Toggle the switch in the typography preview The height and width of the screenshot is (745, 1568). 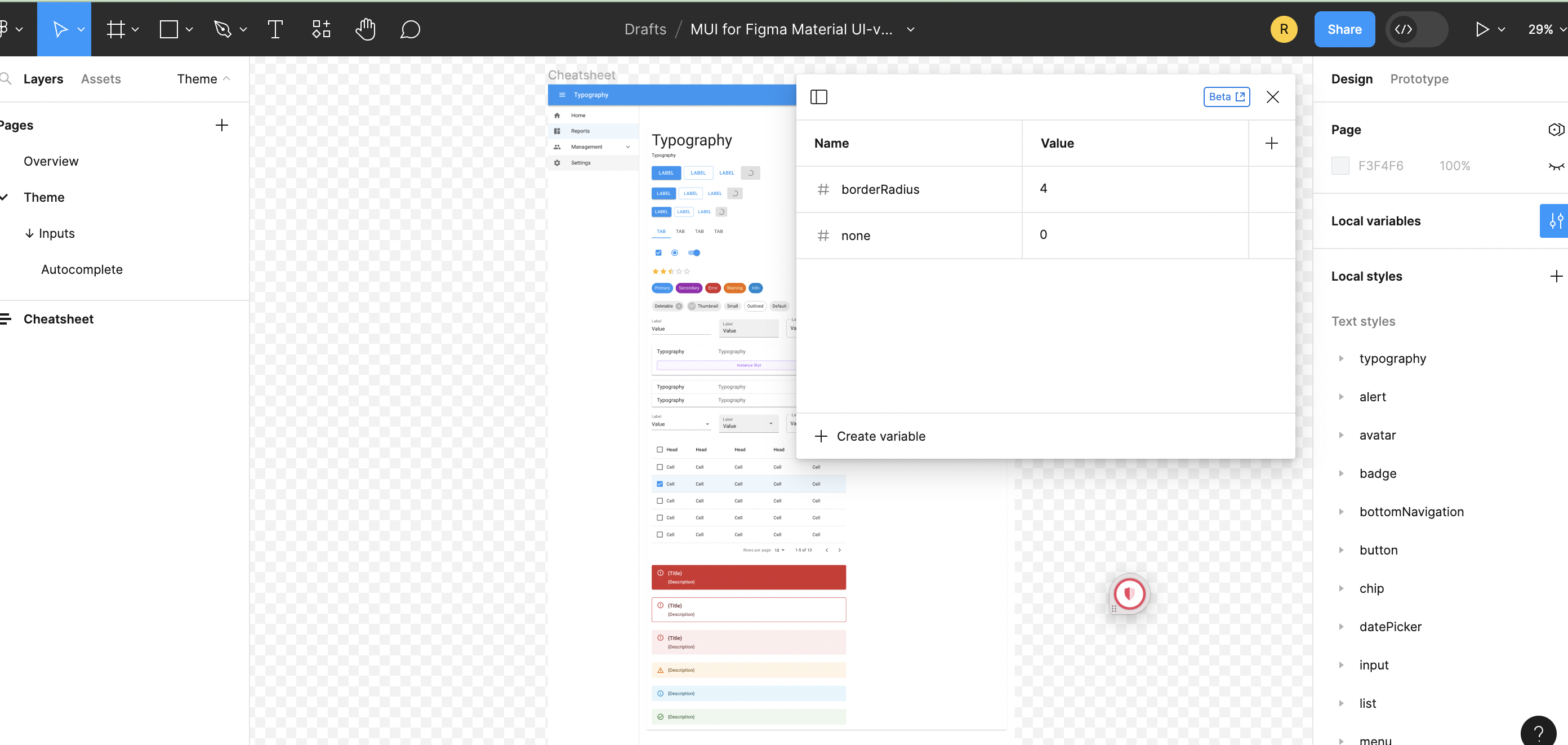(x=694, y=253)
